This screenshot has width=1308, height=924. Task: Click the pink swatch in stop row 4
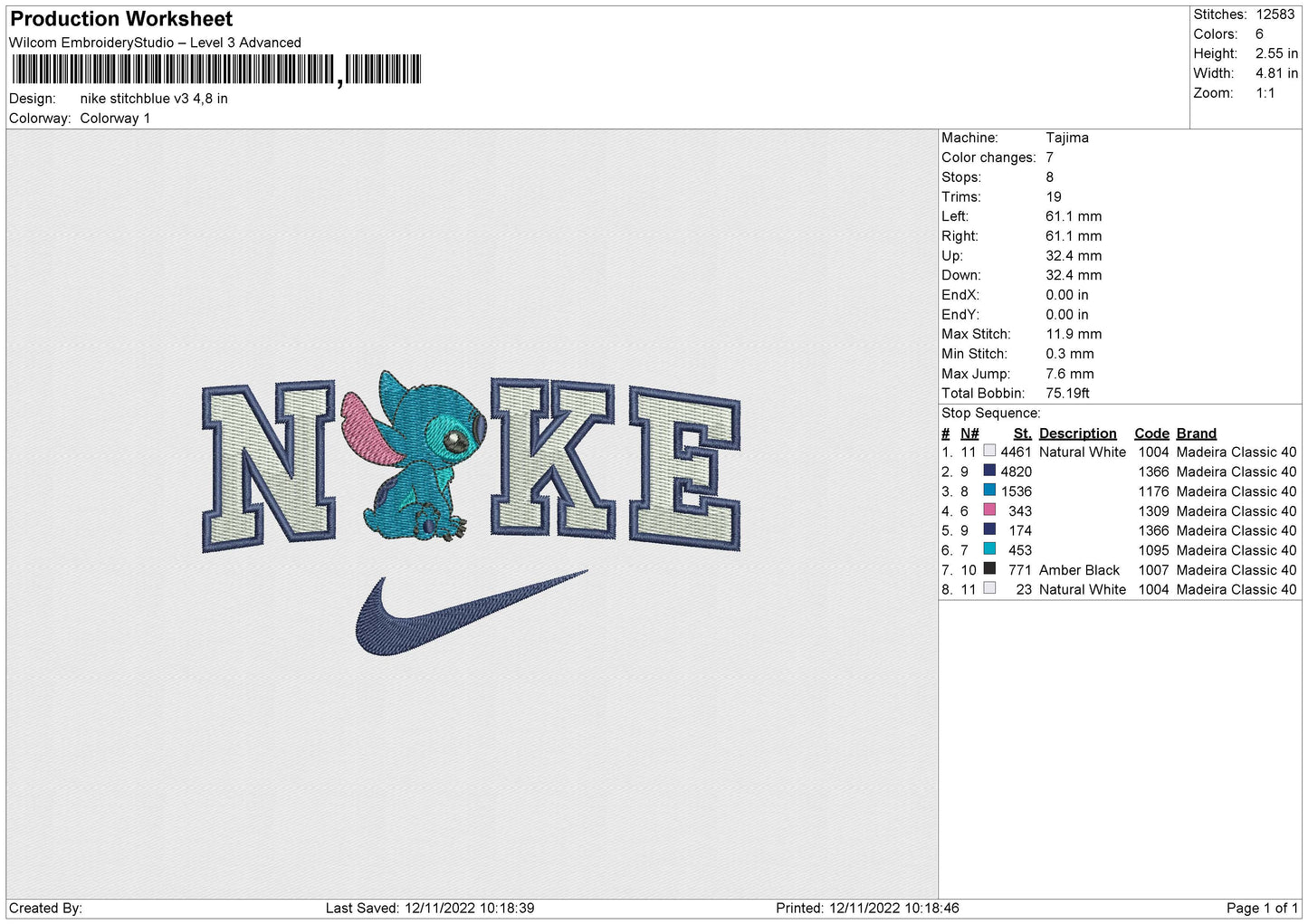[x=989, y=510]
